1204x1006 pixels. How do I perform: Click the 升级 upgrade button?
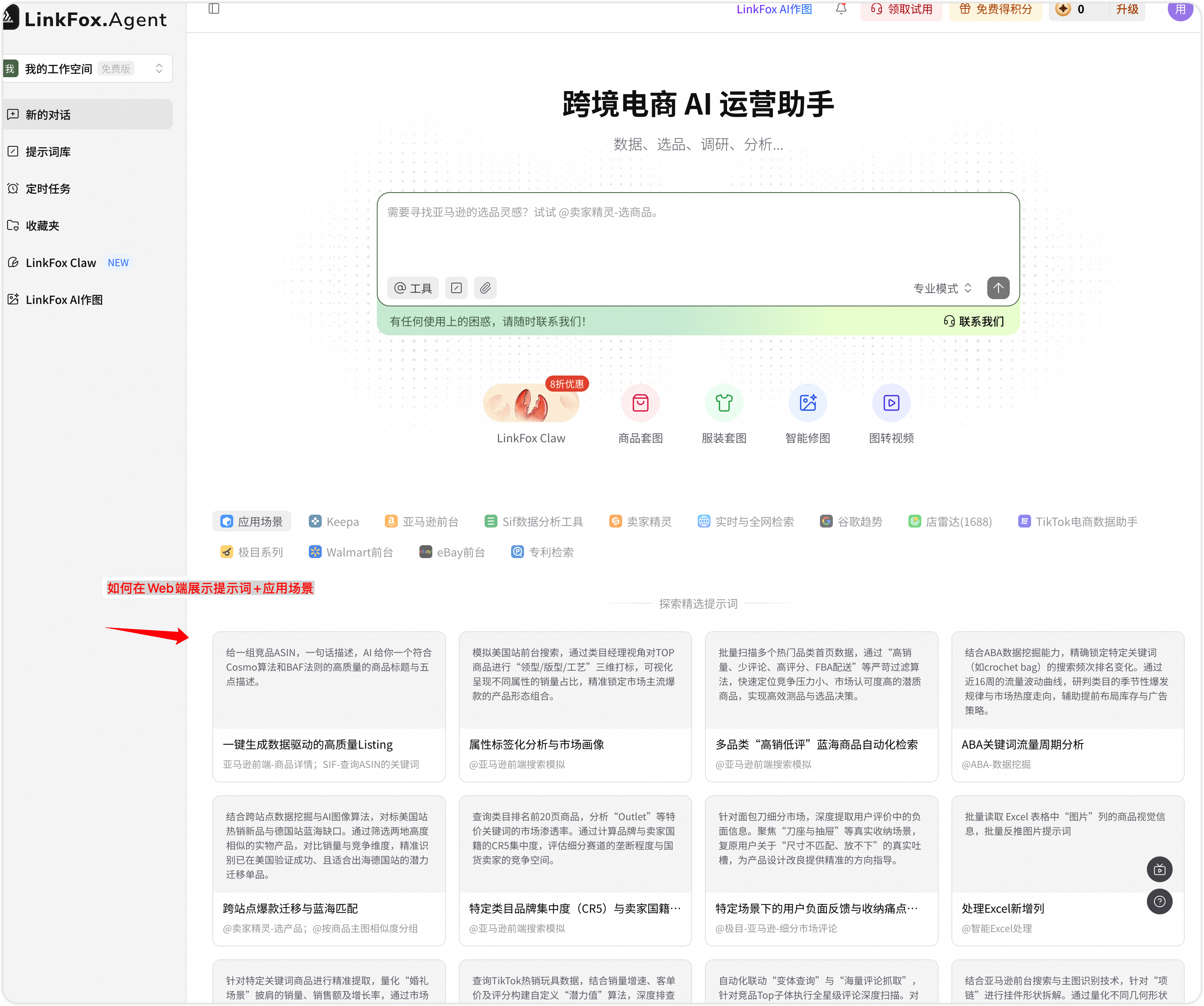click(x=1127, y=9)
